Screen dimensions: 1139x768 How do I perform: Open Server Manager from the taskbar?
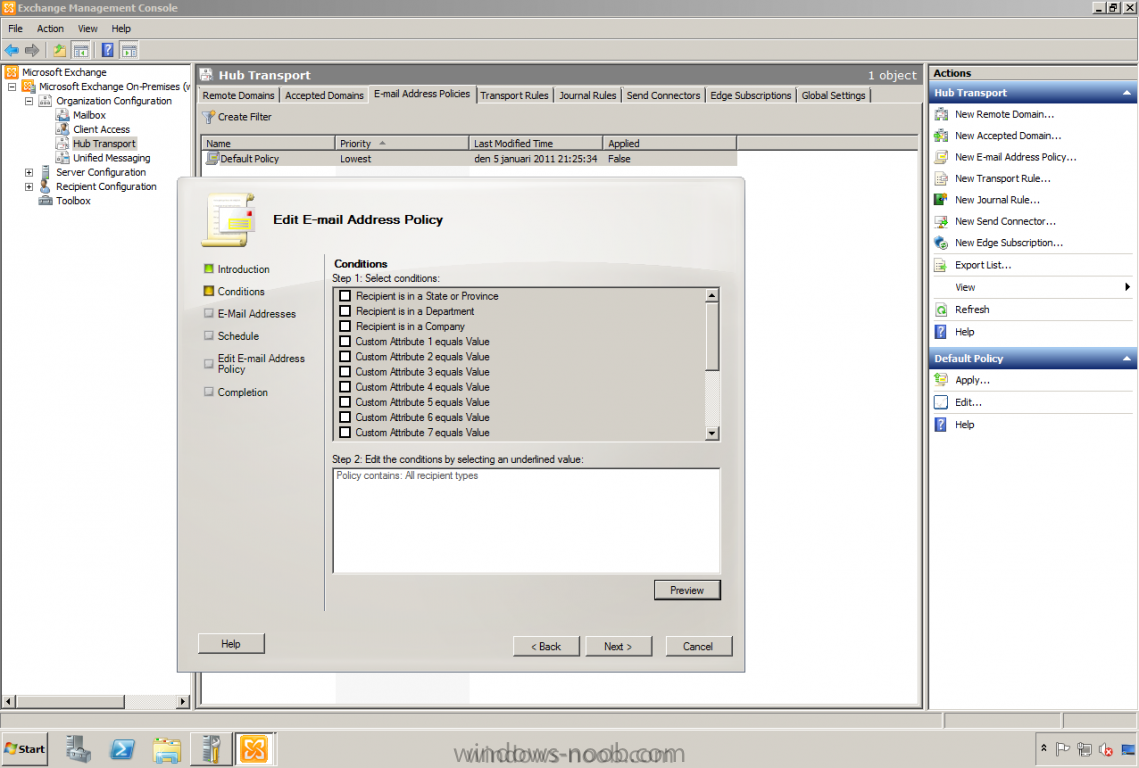pyautogui.click(x=78, y=749)
